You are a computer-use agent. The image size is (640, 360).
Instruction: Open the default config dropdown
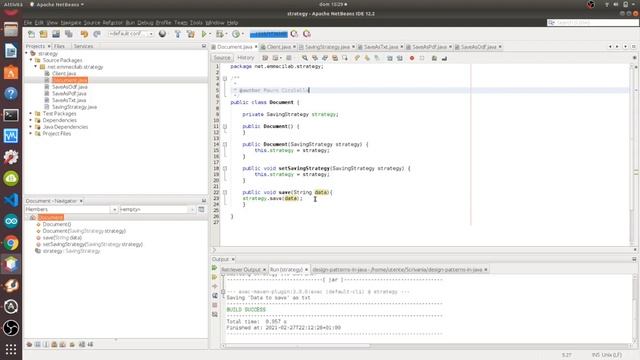click(131, 34)
